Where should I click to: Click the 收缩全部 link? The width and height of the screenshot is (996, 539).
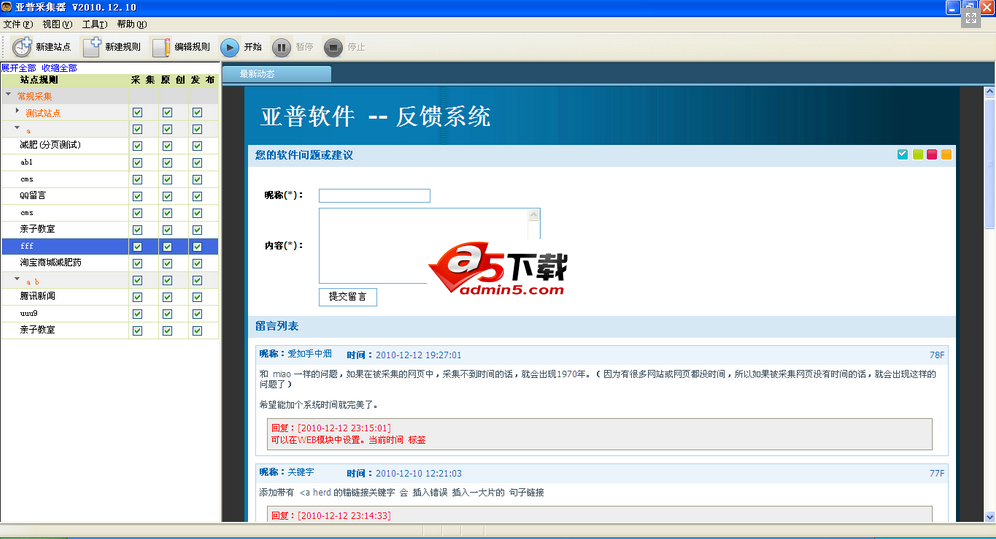(x=59, y=68)
